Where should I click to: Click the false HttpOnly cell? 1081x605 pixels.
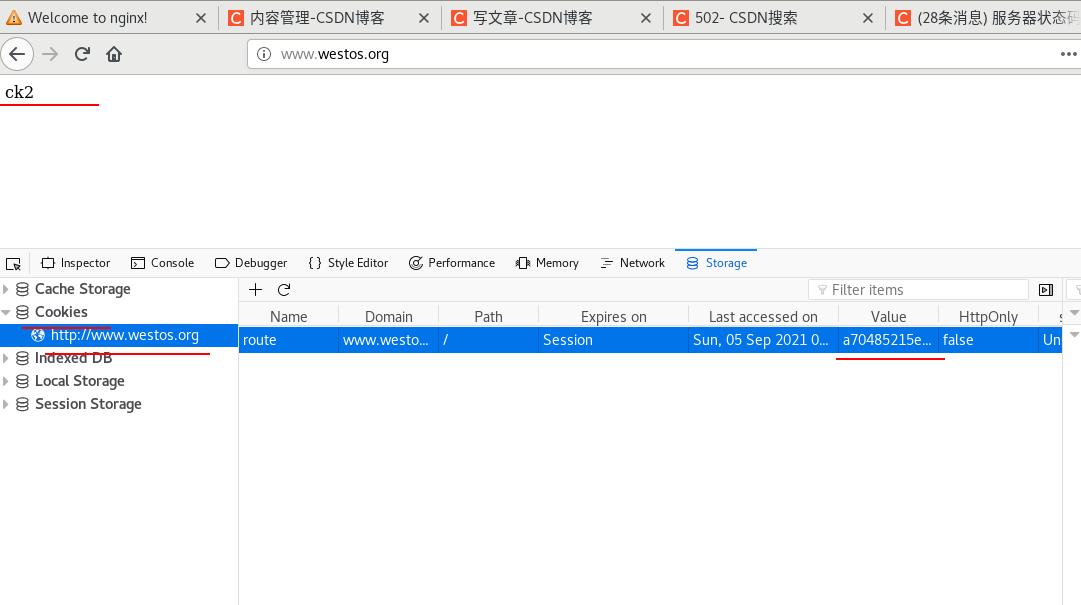pos(989,340)
